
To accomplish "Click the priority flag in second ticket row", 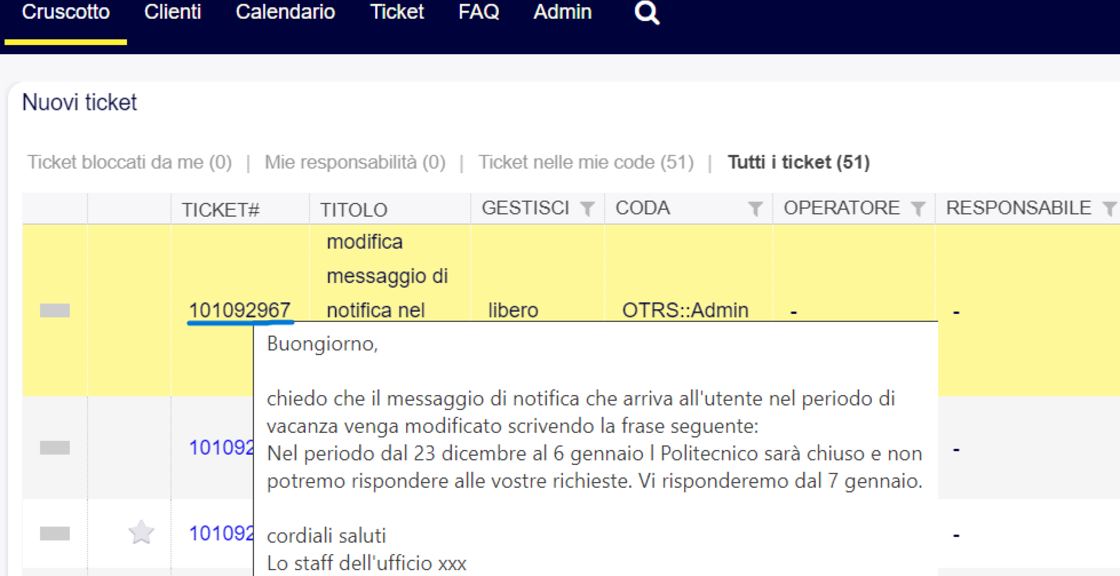I will (x=55, y=447).
